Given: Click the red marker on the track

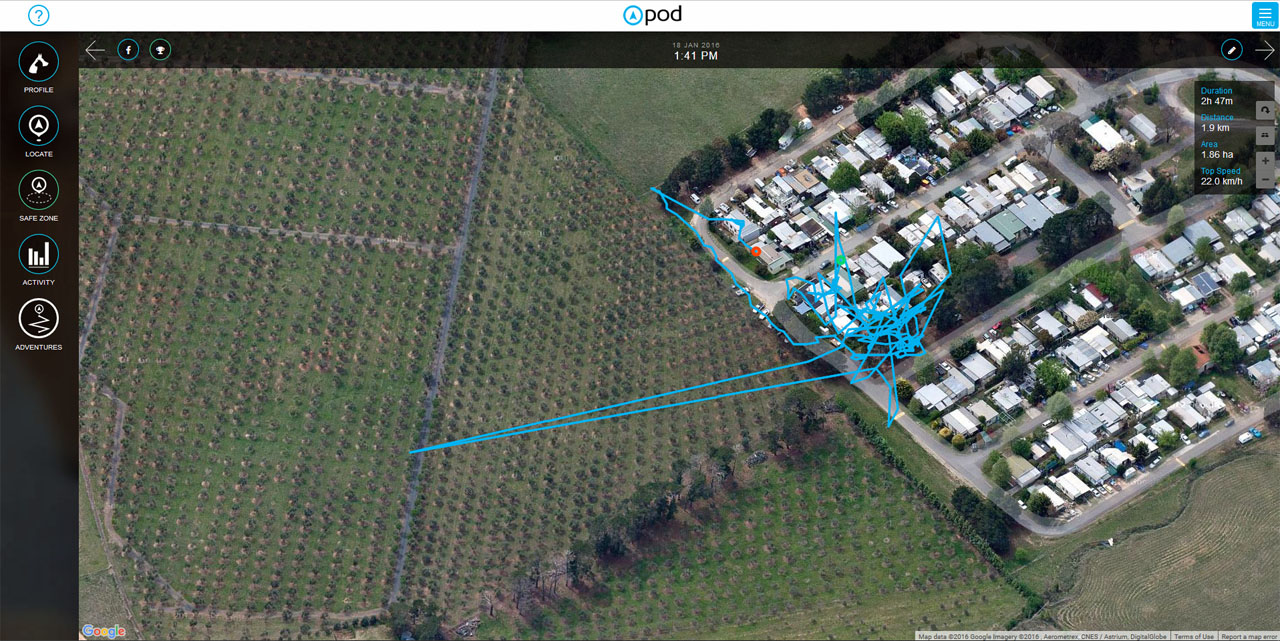Looking at the screenshot, I should (756, 251).
